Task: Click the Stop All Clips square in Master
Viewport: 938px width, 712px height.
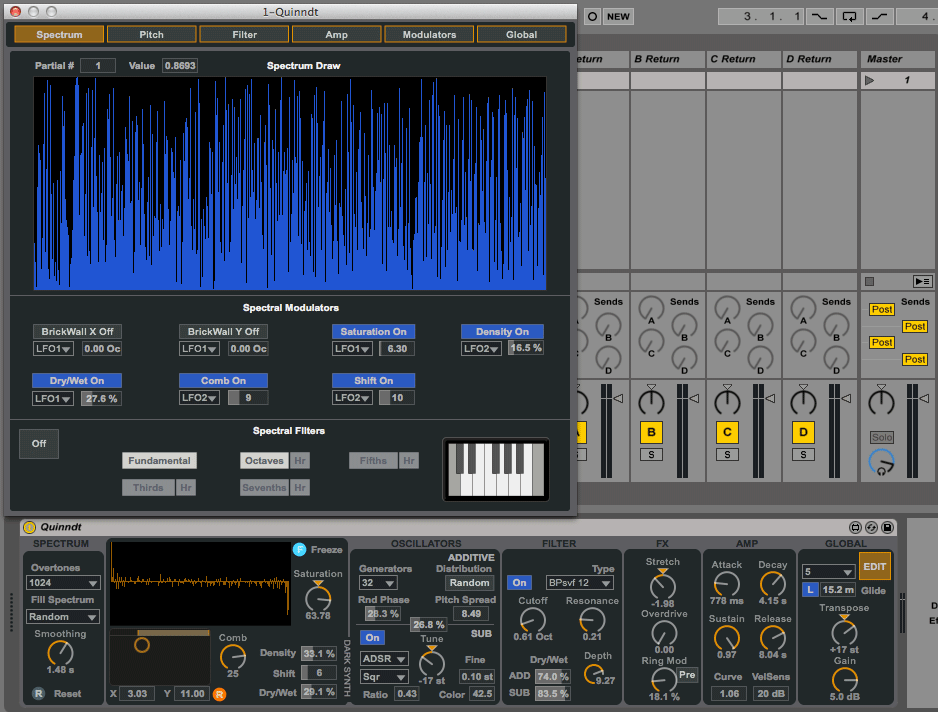Action: point(870,282)
